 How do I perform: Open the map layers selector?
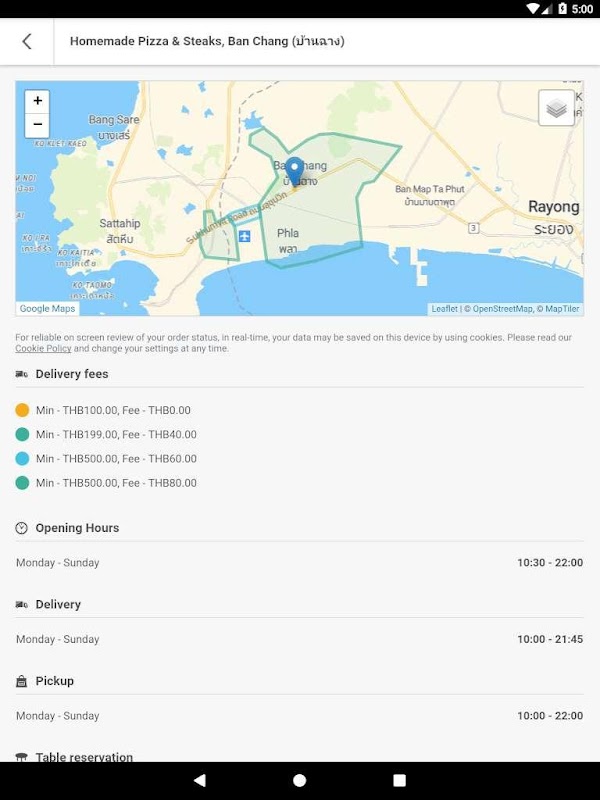coord(556,108)
